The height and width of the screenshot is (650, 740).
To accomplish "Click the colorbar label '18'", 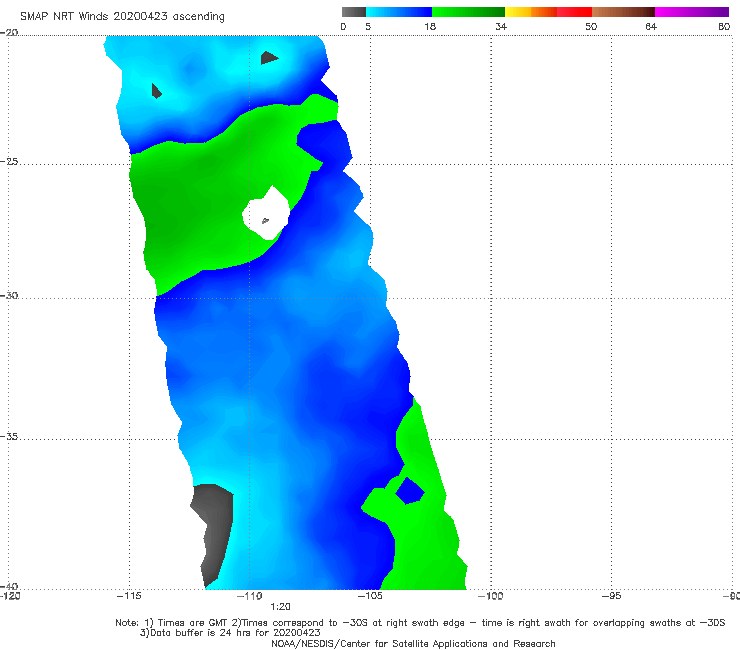I will coord(430,26).
